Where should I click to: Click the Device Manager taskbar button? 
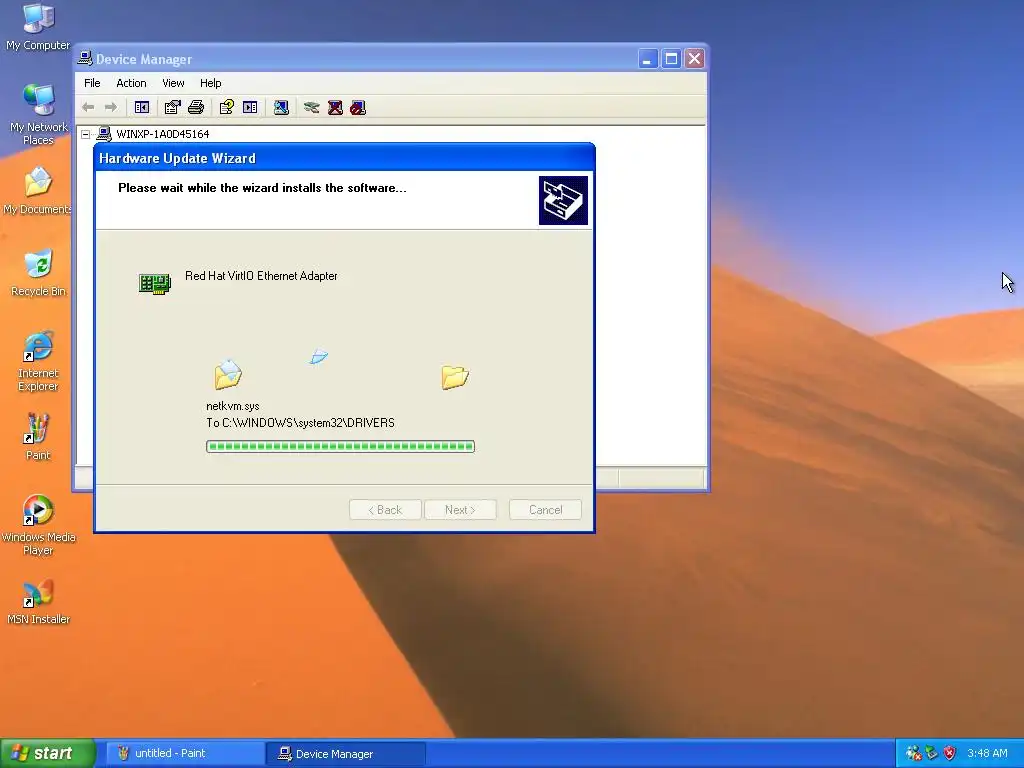(x=345, y=753)
